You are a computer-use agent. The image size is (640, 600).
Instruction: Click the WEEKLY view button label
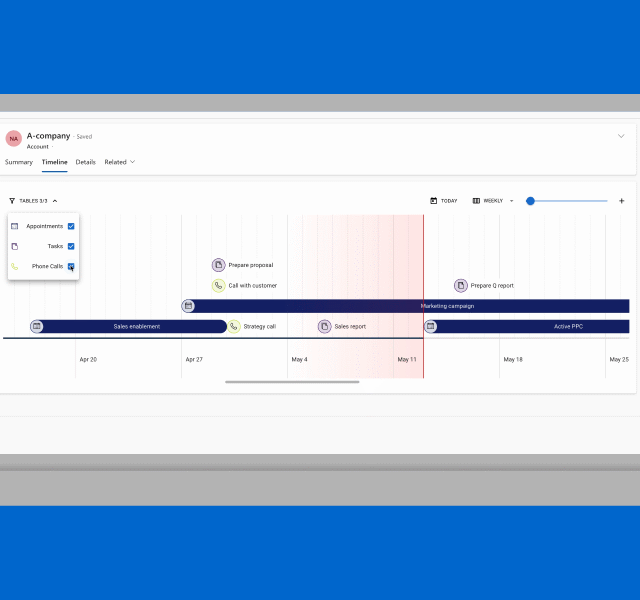[x=493, y=201]
